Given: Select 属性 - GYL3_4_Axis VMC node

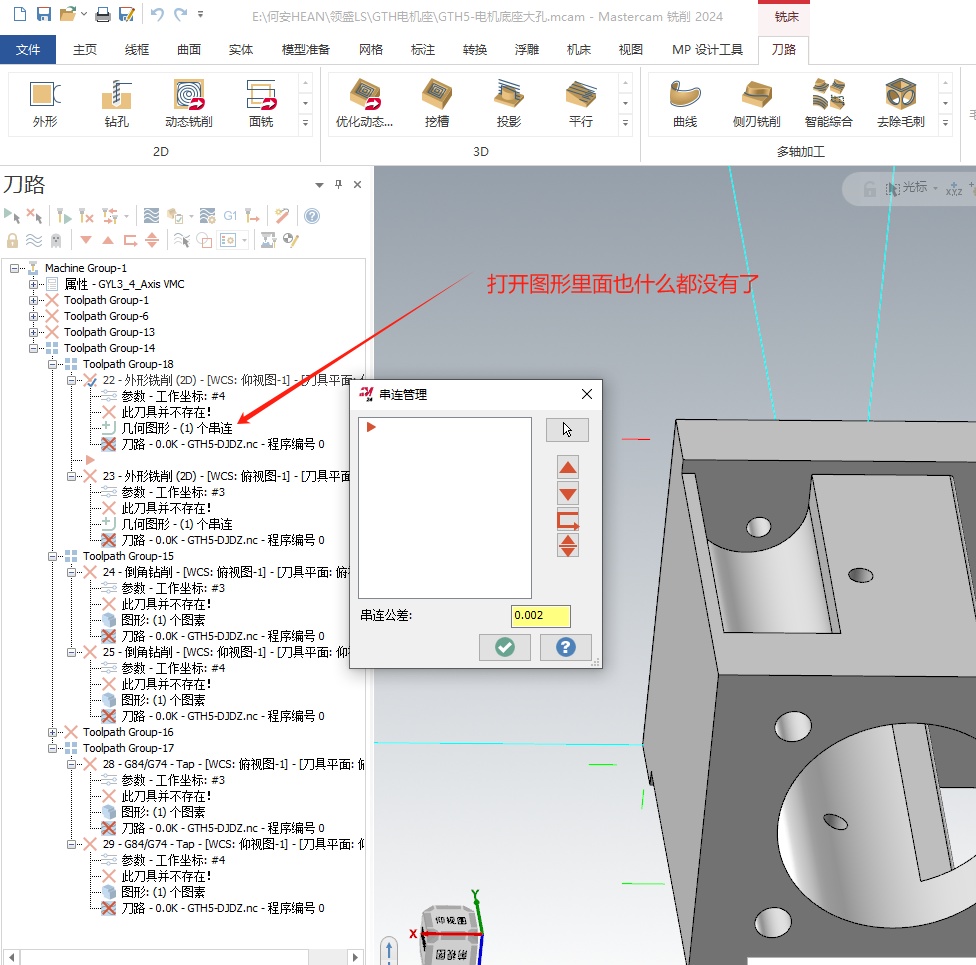Looking at the screenshot, I should (x=124, y=285).
